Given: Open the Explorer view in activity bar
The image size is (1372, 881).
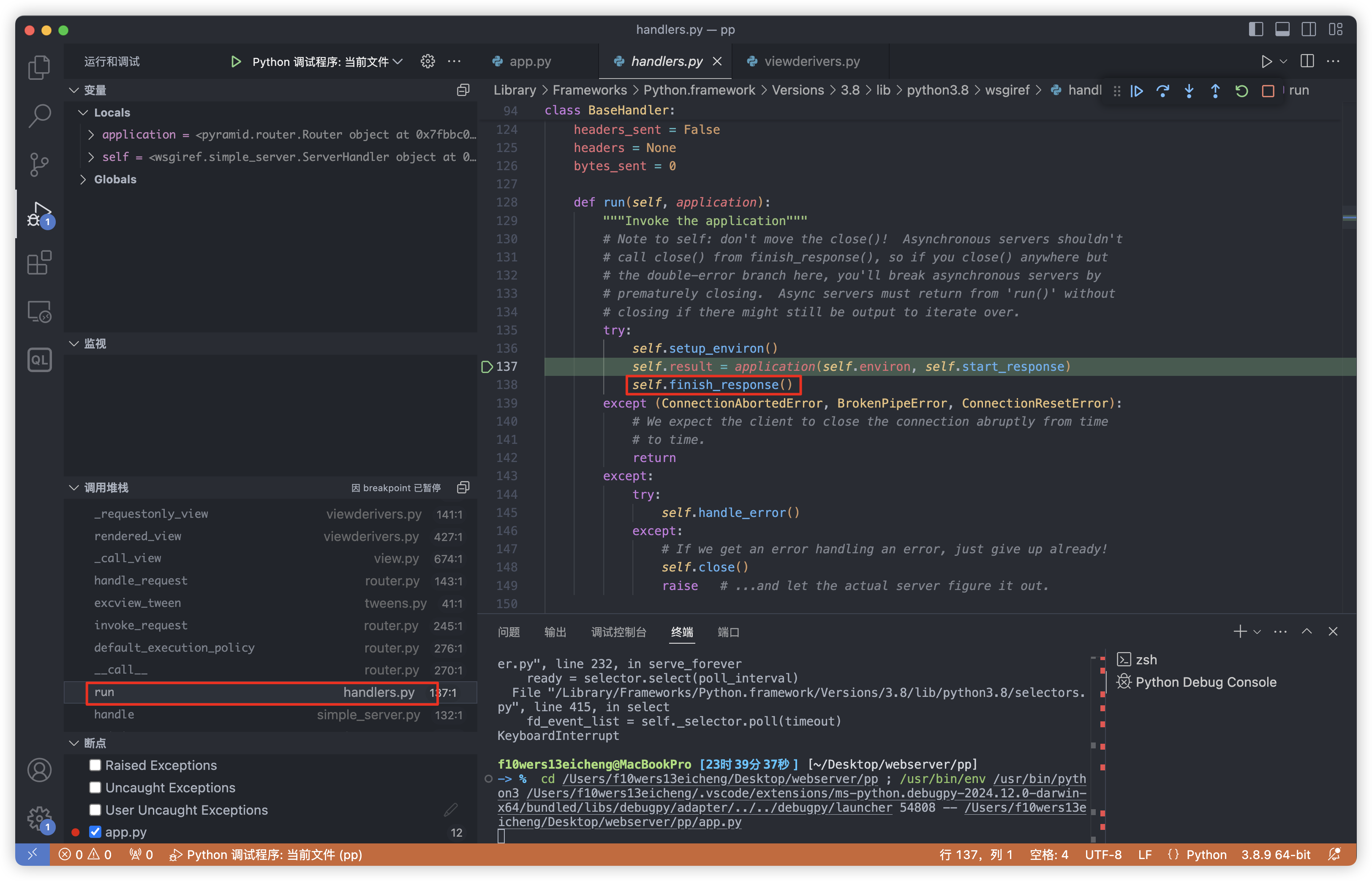Looking at the screenshot, I should click(x=39, y=67).
